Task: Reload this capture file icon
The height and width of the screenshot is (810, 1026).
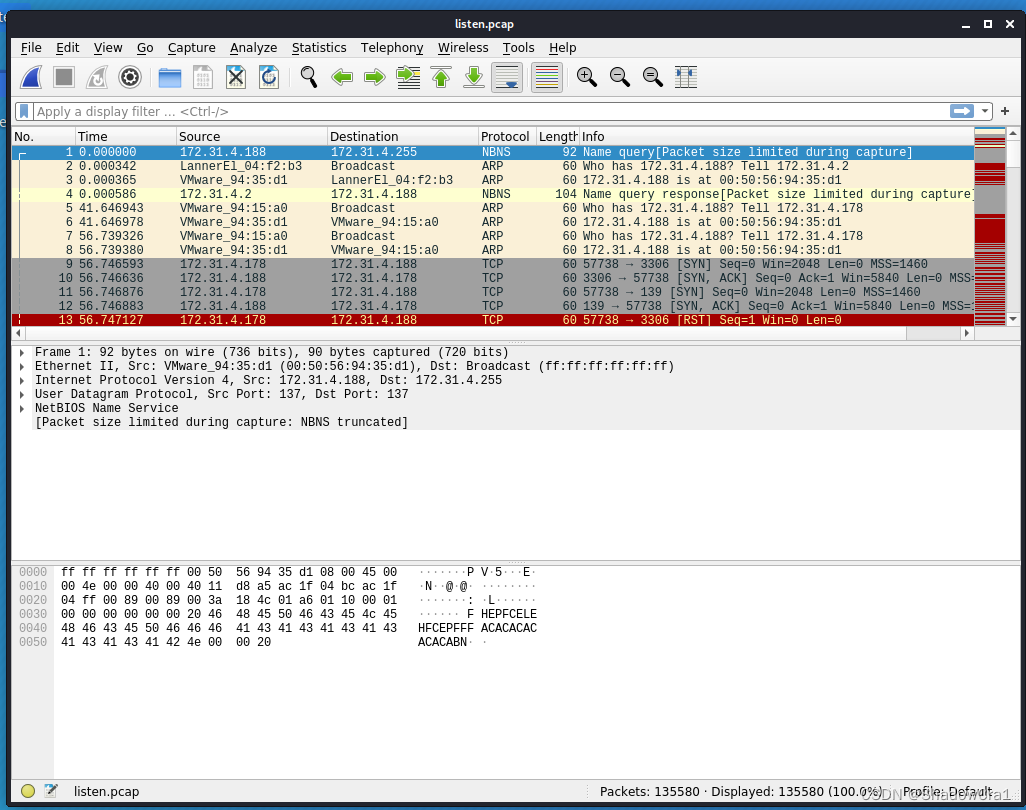Action: coord(268,77)
